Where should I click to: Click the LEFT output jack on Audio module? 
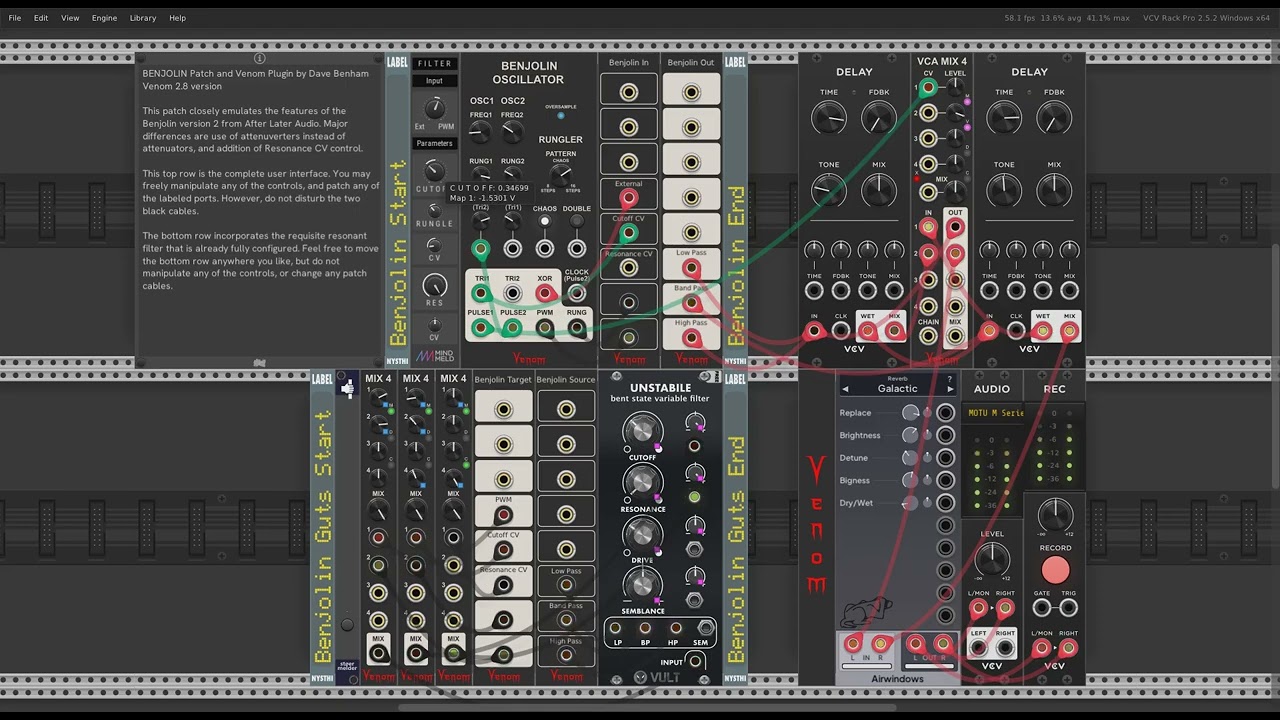click(979, 648)
